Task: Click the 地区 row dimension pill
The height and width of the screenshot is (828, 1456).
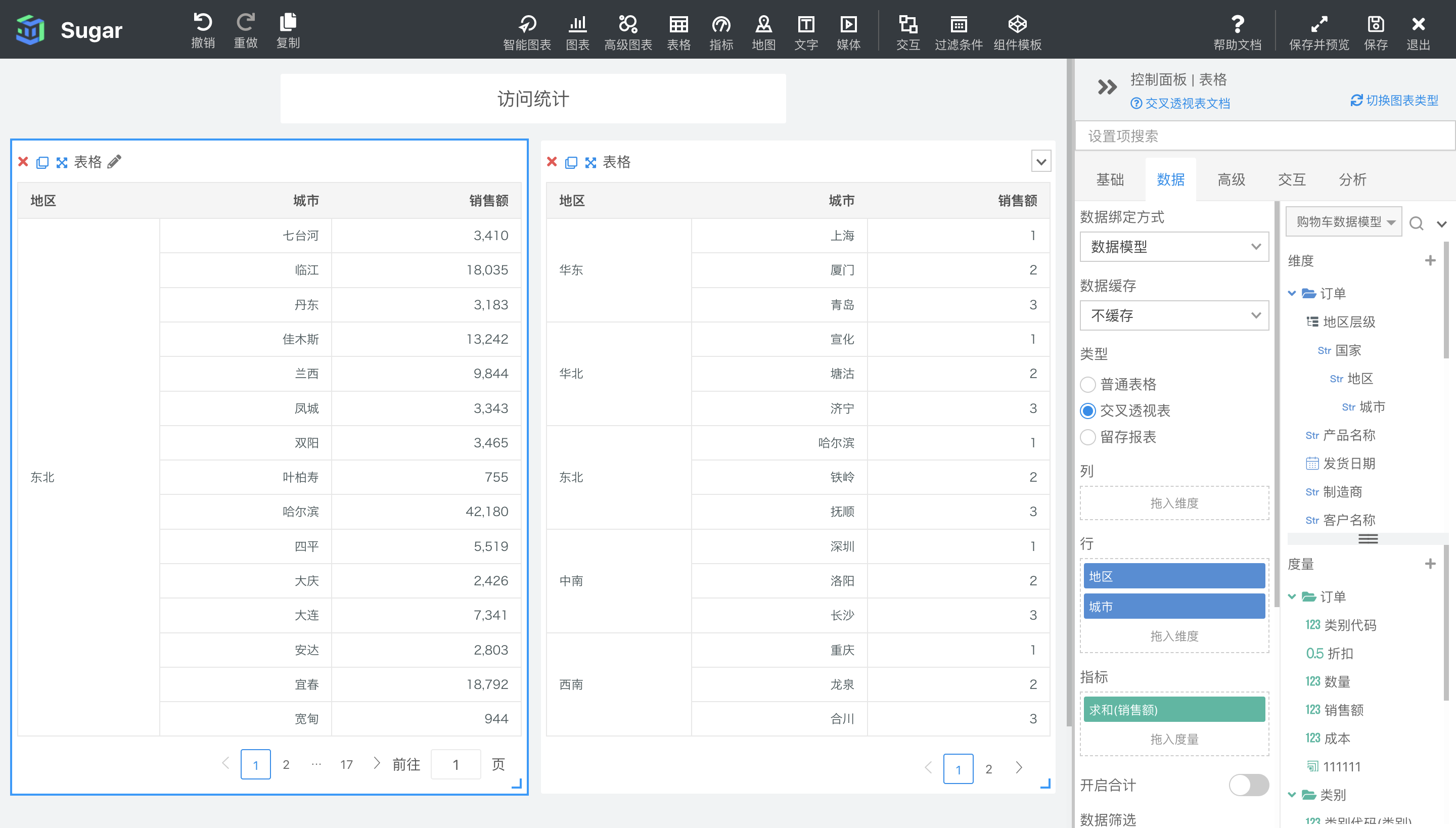Action: click(x=1174, y=576)
